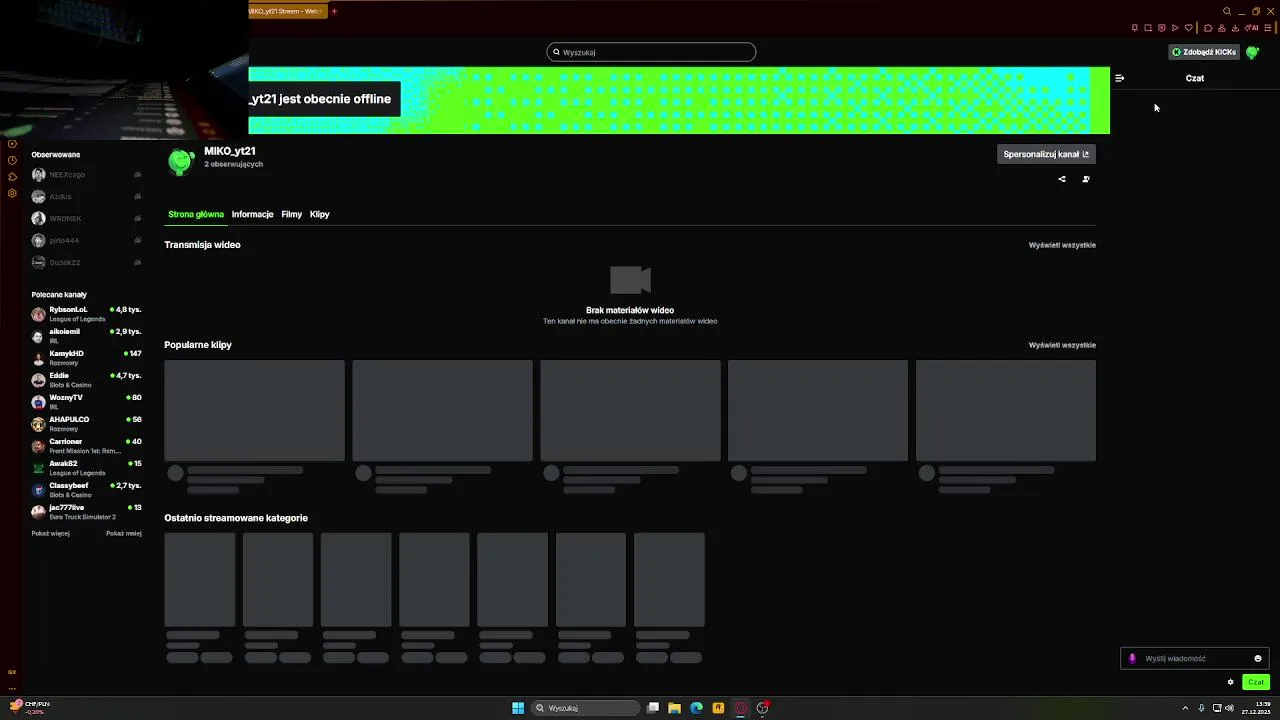Click the browser sidebar player icon
The height and width of the screenshot is (720, 1280).
[12, 144]
